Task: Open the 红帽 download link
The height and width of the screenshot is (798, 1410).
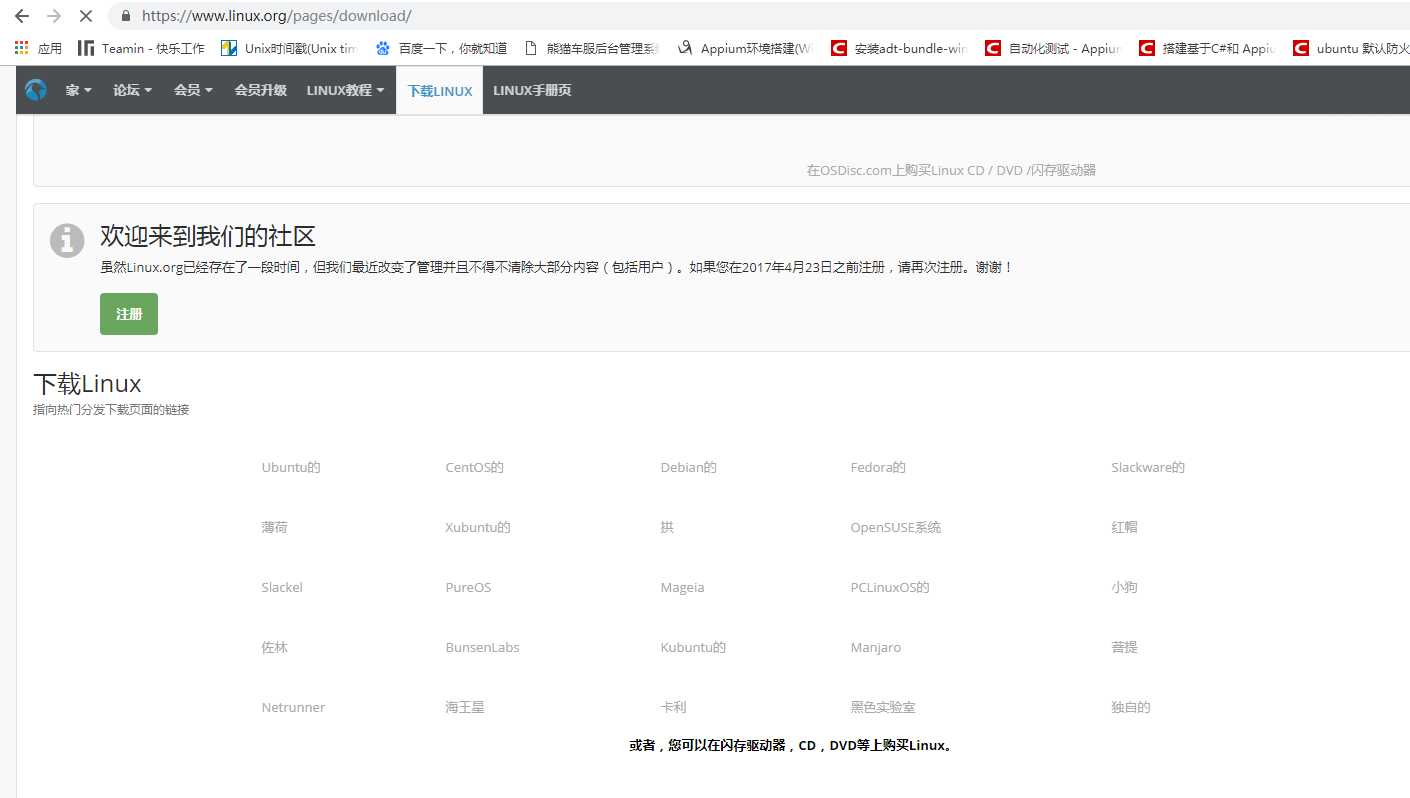Action: click(x=1124, y=527)
